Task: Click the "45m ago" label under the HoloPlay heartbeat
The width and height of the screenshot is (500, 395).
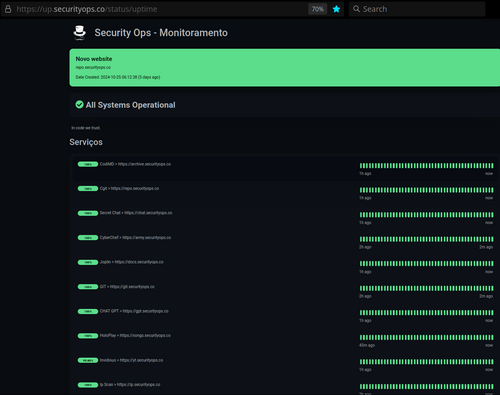Action: tap(367, 345)
